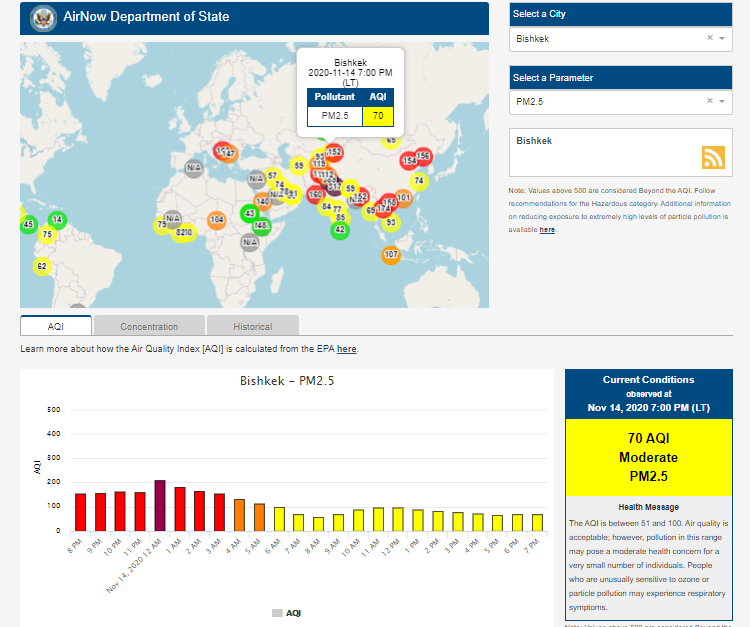Screen dimensions: 750x627
Task: Clear the PM2.5 parameter selection
Action: [709, 101]
